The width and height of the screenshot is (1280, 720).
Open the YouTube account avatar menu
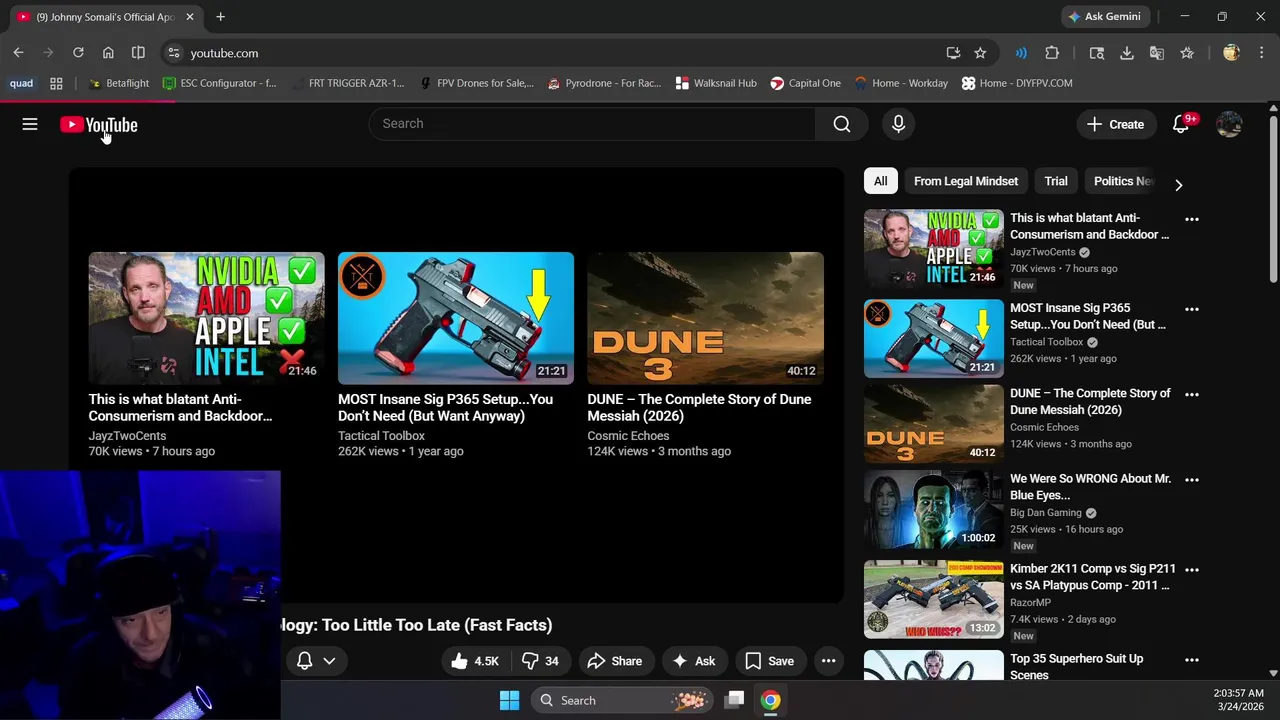point(1229,124)
